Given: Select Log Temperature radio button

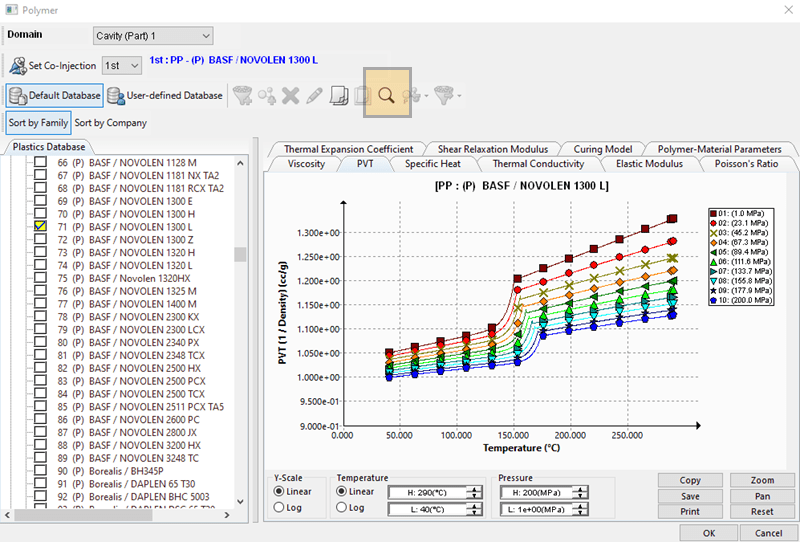Looking at the screenshot, I should (341, 507).
